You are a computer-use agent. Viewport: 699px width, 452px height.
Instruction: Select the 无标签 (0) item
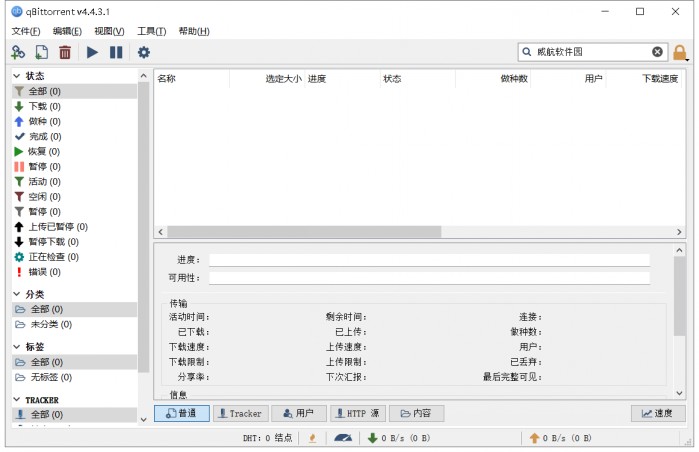tap(74, 377)
